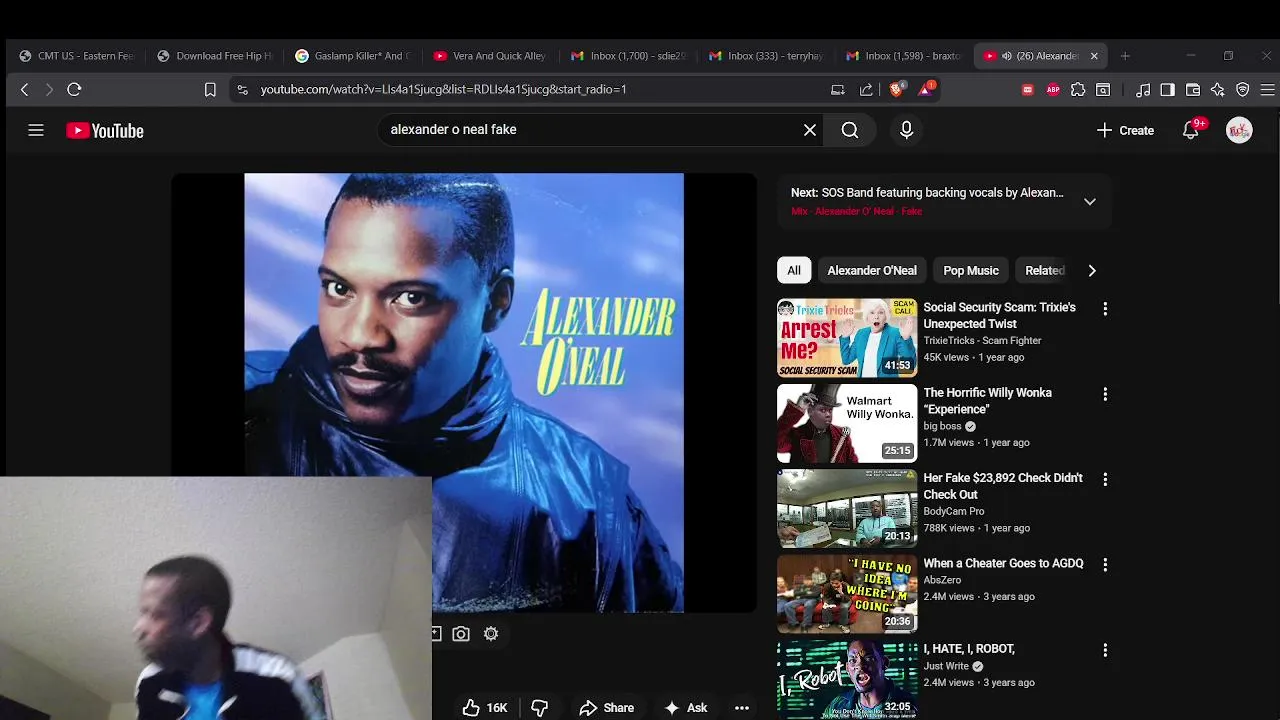1280x720 pixels.
Task: Open browser media control music note
Action: click(1143, 89)
